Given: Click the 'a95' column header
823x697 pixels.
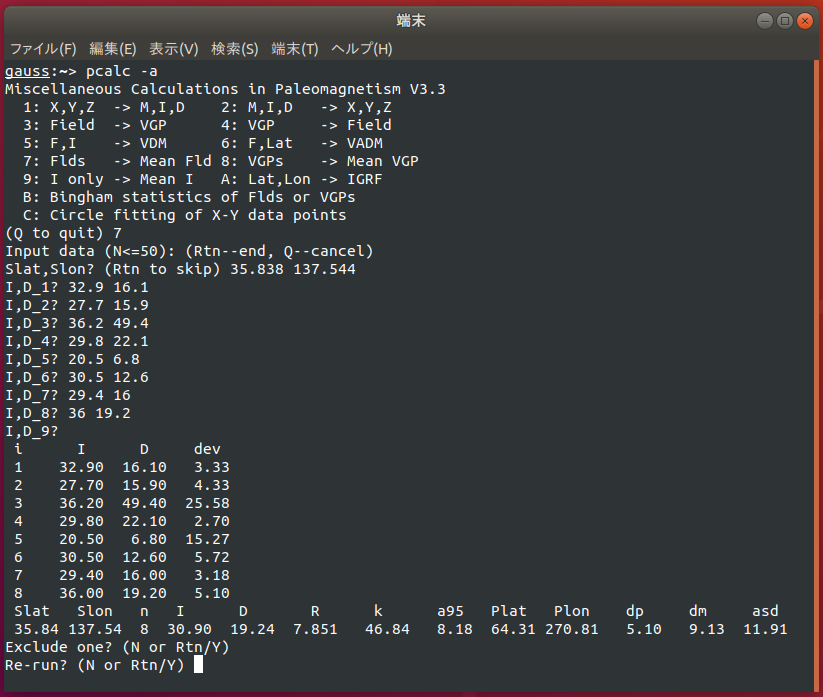Looking at the screenshot, I should pyautogui.click(x=450, y=611).
